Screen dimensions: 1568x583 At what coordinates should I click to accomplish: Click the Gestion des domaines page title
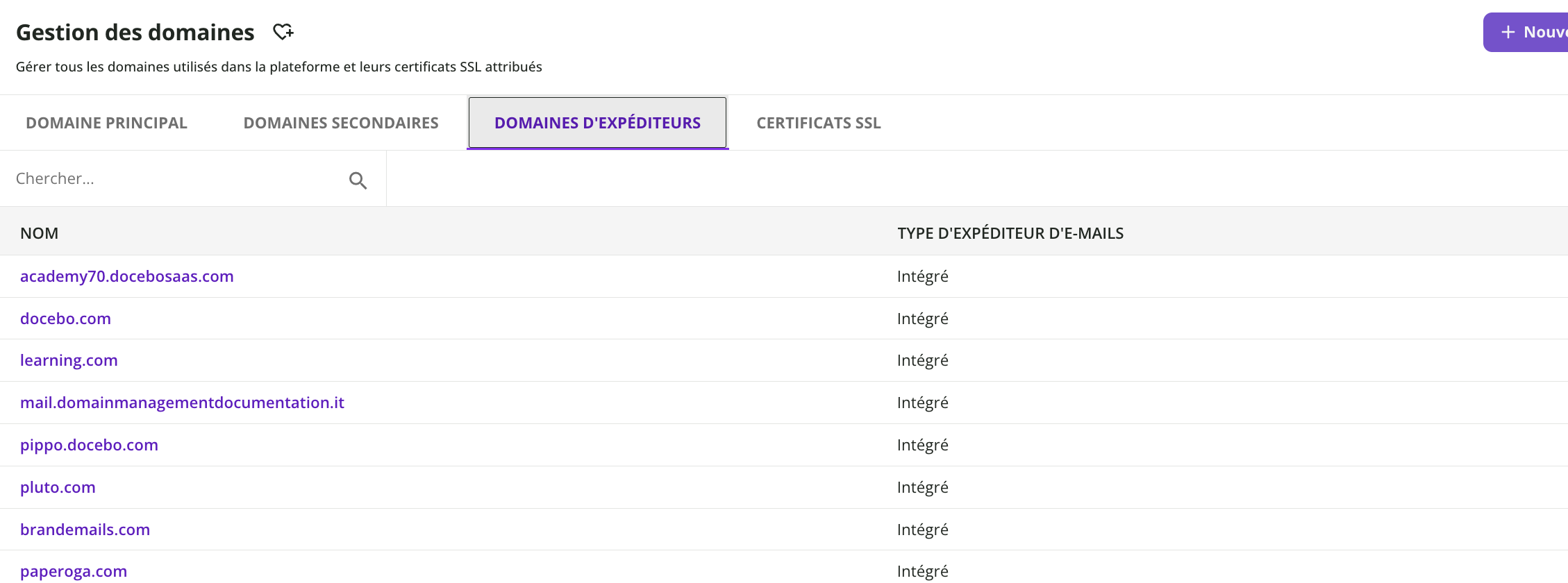pyautogui.click(x=135, y=33)
